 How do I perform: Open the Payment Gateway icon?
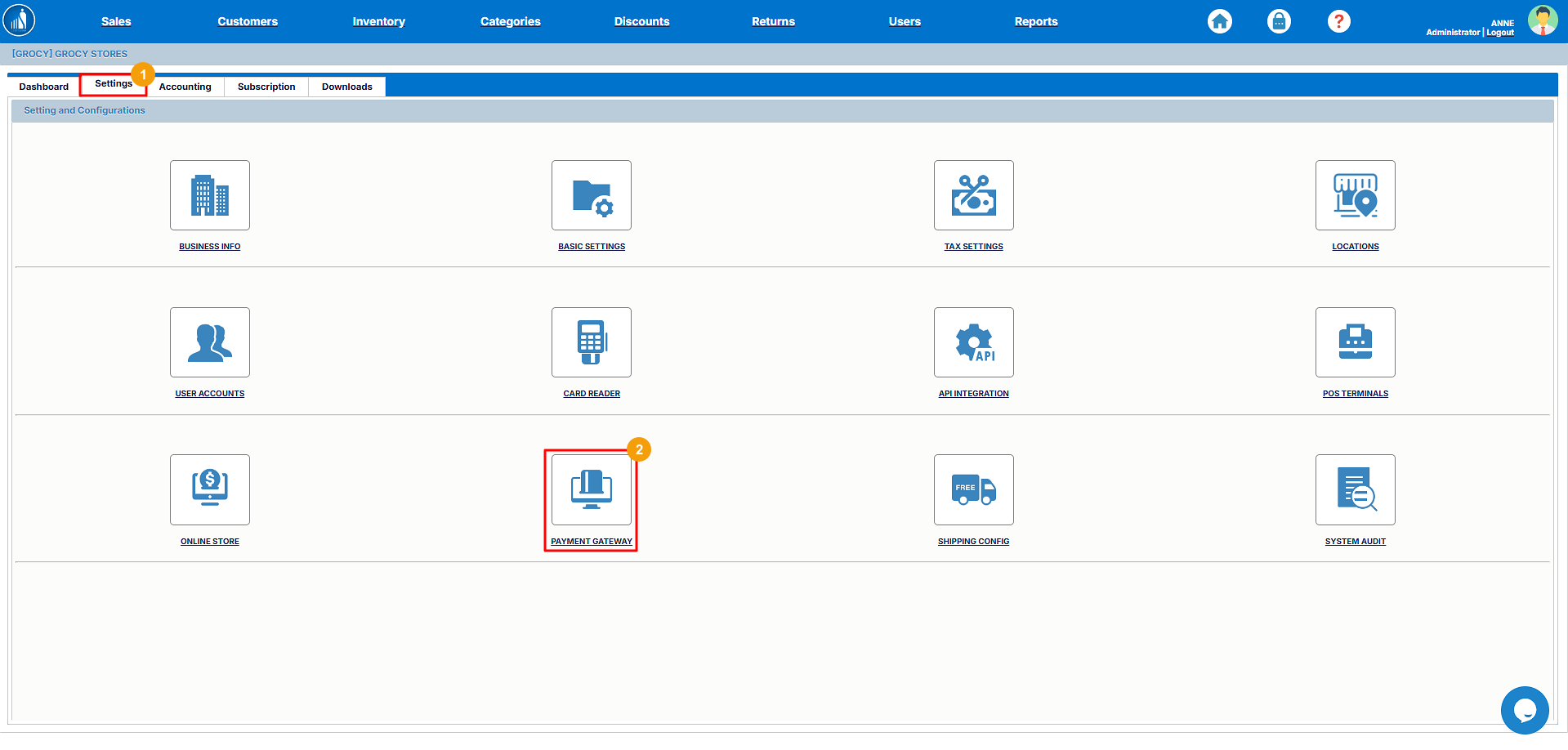point(592,489)
